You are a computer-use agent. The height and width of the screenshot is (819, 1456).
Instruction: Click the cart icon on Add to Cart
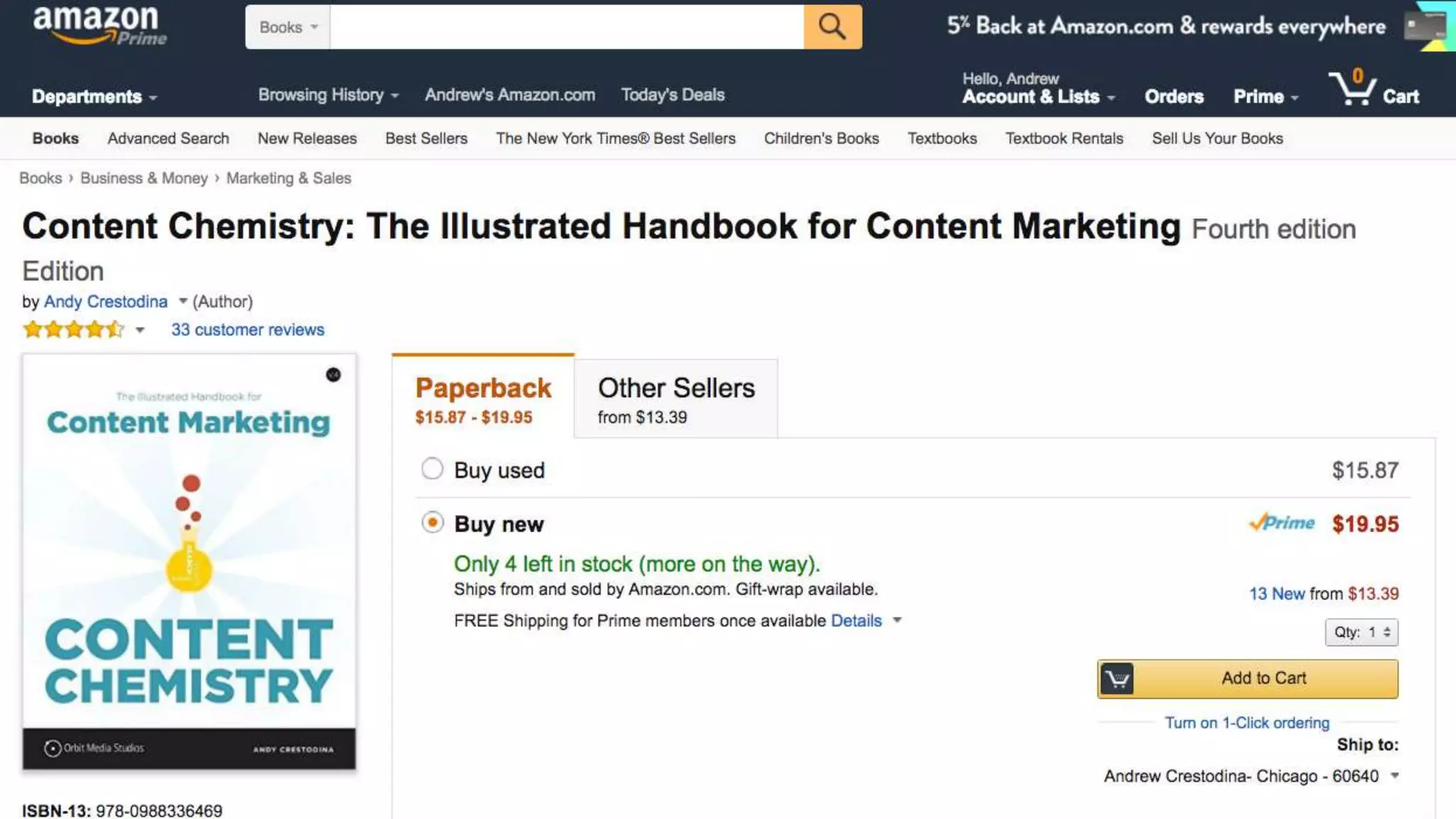(x=1117, y=679)
